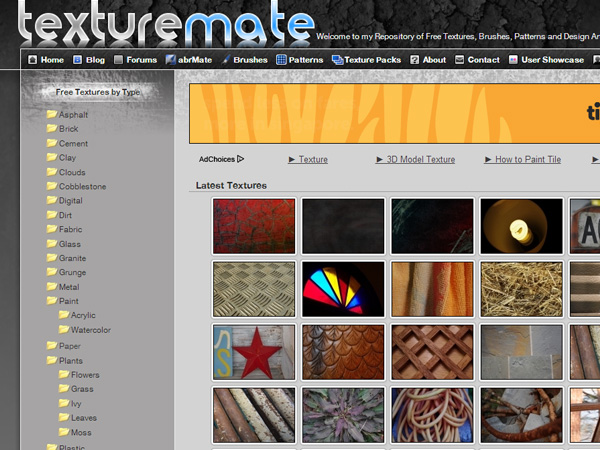
Task: Open the Home menu item
Action: pos(52,60)
